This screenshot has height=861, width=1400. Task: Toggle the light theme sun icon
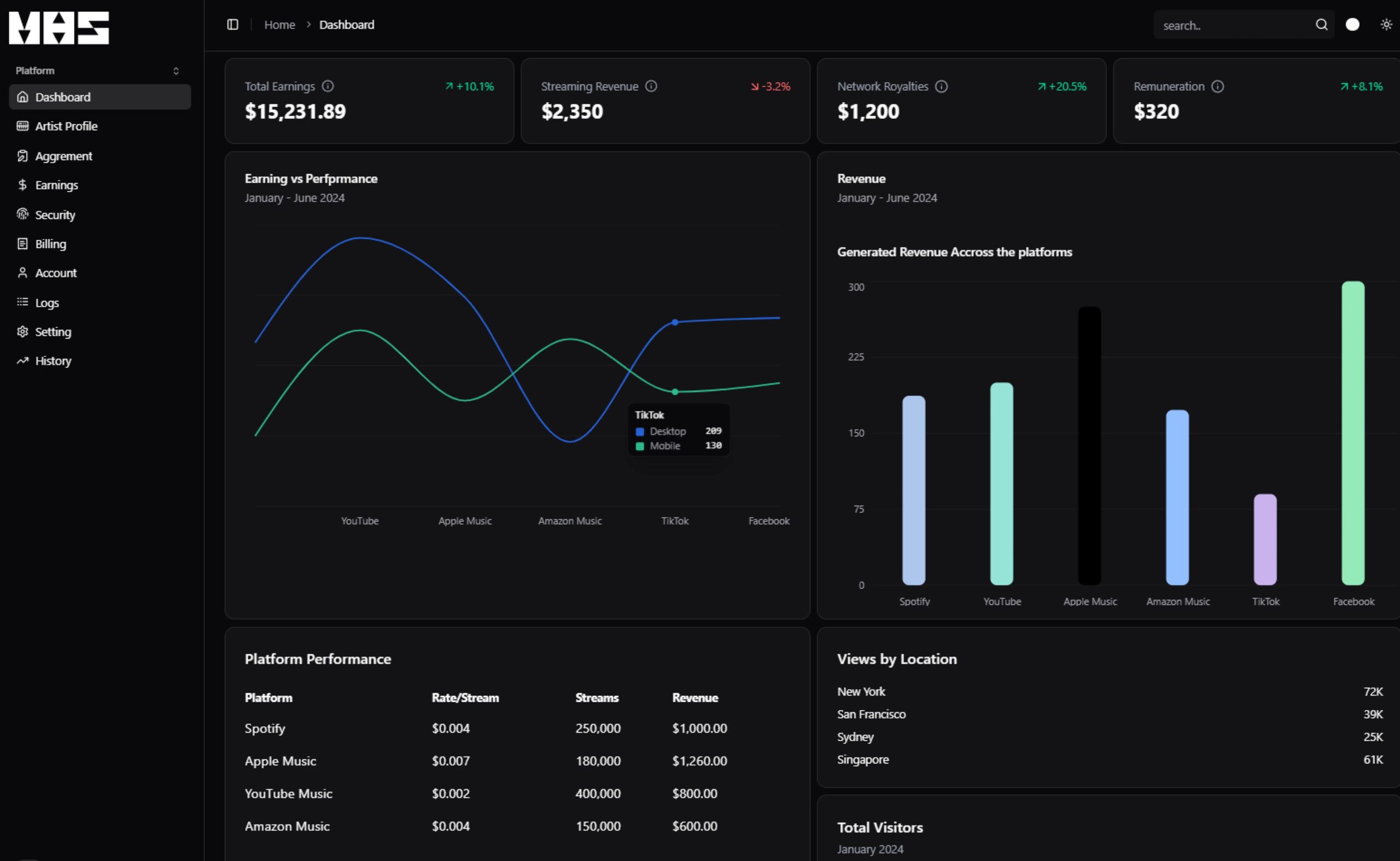1386,25
